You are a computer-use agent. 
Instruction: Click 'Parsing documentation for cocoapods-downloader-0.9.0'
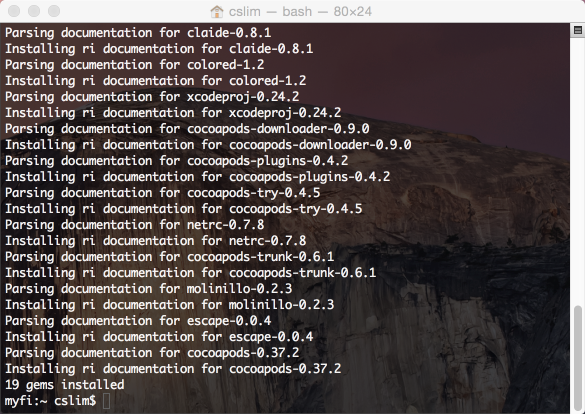[187, 129]
